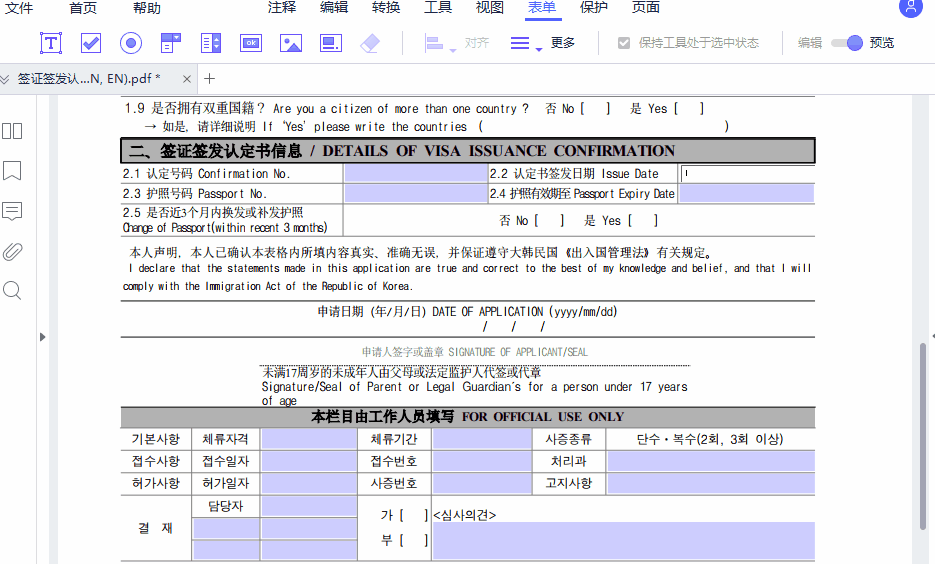Viewport: 935px width, 564px height.
Task: Add a new document tab
Action: [x=209, y=79]
